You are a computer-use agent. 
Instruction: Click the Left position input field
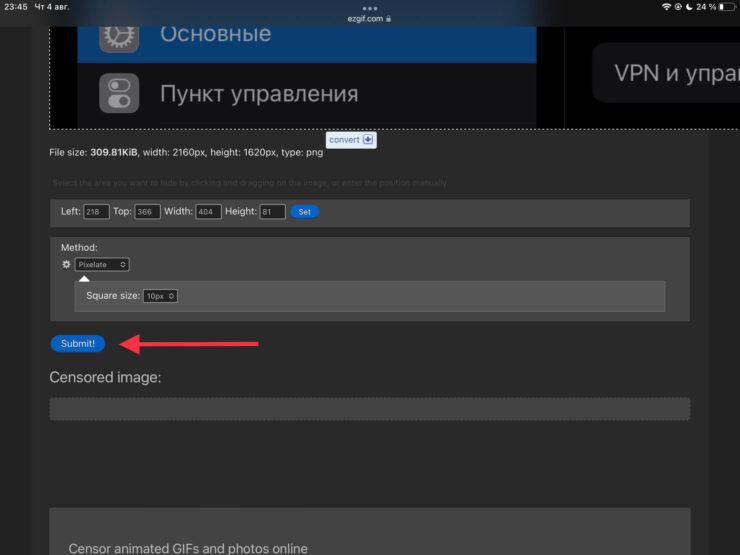tap(96, 212)
